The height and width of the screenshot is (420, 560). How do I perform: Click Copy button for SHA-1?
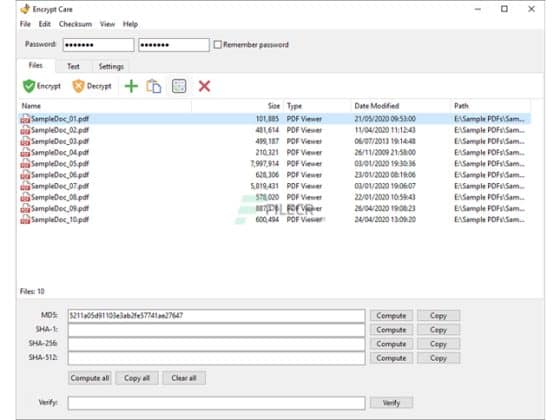pyautogui.click(x=439, y=330)
